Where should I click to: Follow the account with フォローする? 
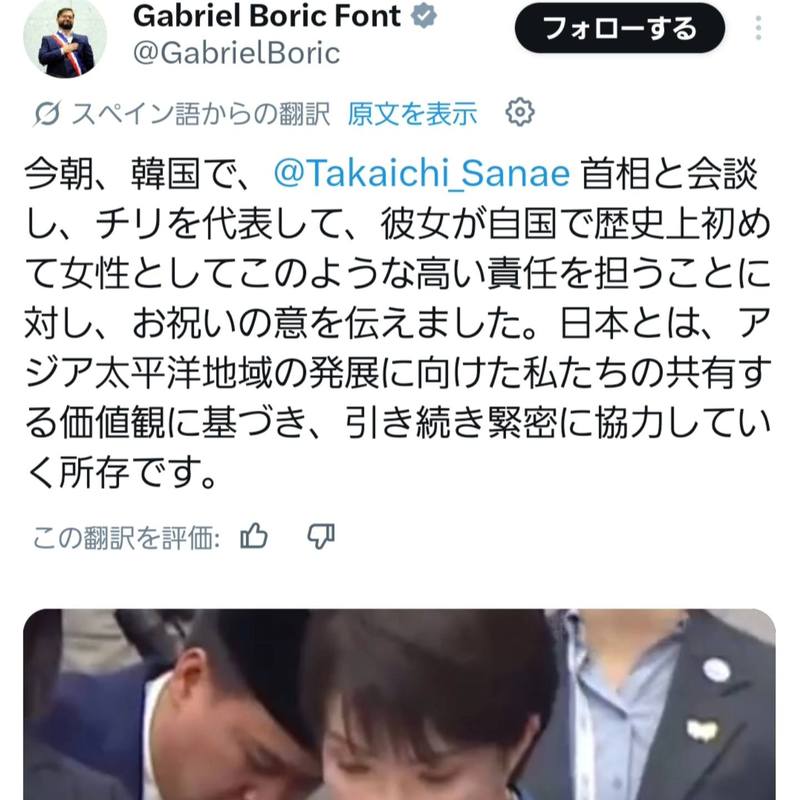(620, 28)
